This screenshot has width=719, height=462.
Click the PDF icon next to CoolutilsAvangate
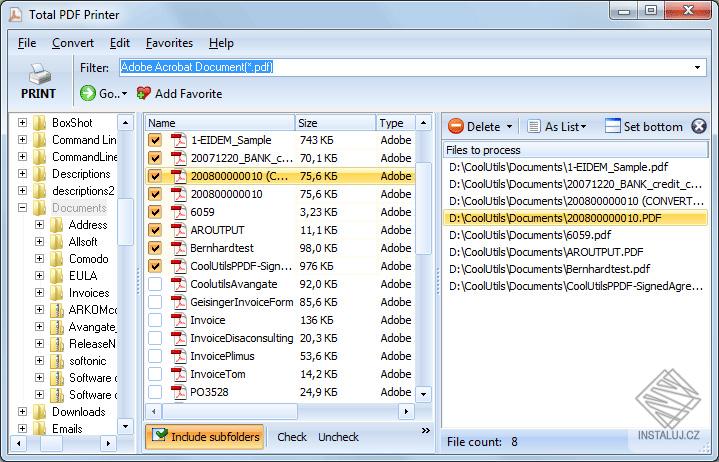[178, 284]
